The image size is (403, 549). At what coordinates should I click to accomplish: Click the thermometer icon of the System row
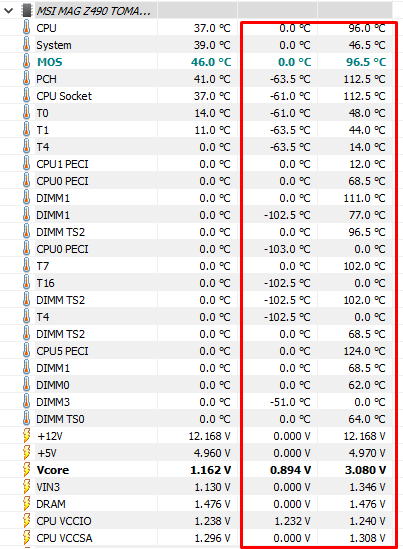27,45
